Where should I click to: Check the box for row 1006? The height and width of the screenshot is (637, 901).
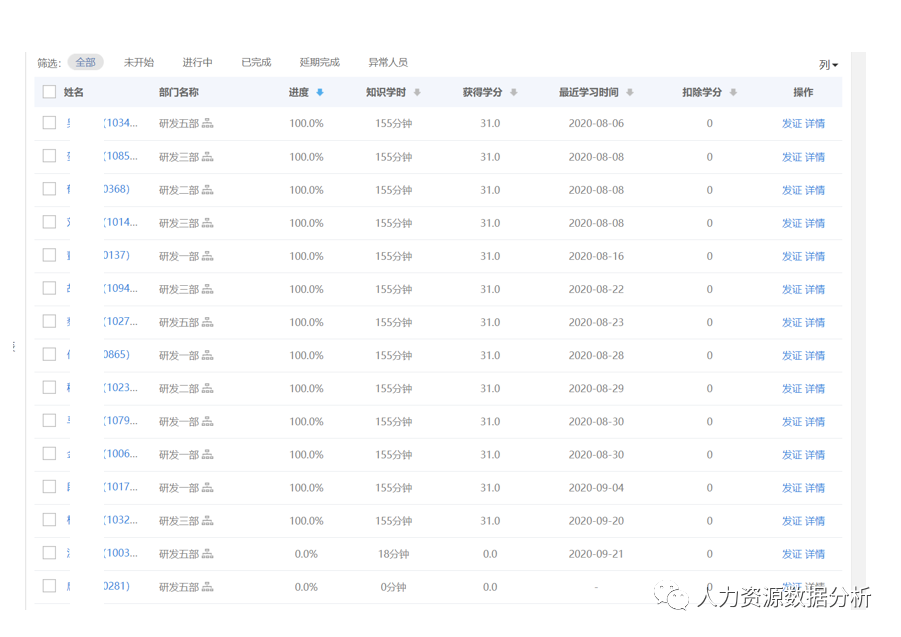[49, 454]
